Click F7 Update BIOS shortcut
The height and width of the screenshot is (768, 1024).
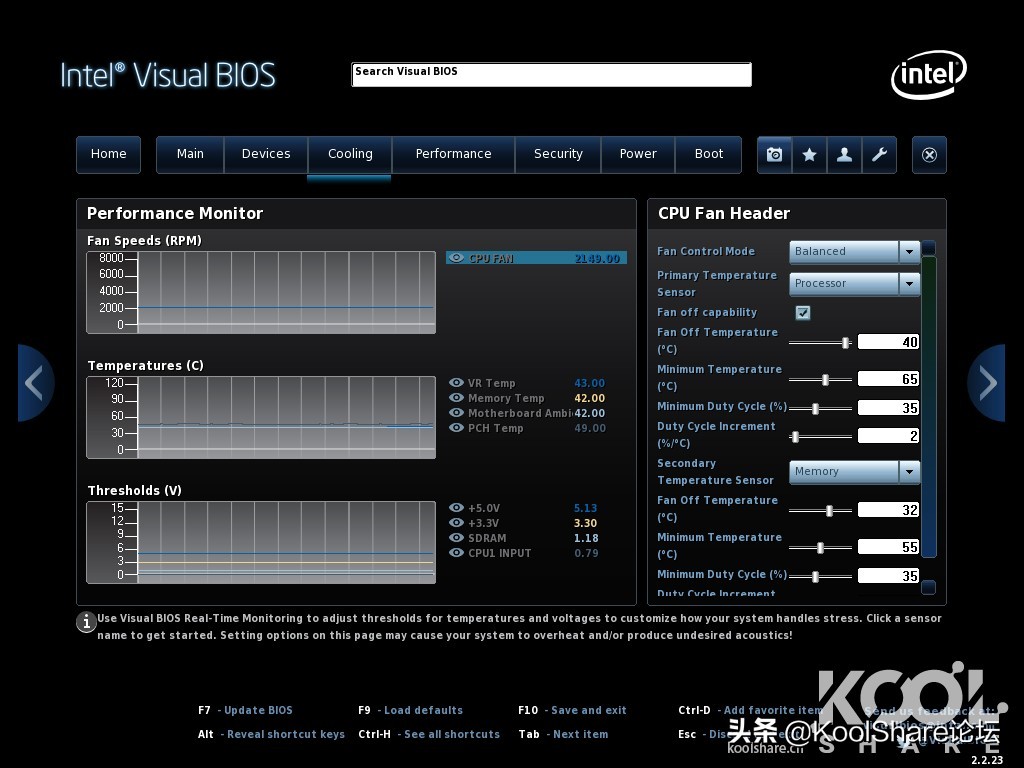point(245,710)
